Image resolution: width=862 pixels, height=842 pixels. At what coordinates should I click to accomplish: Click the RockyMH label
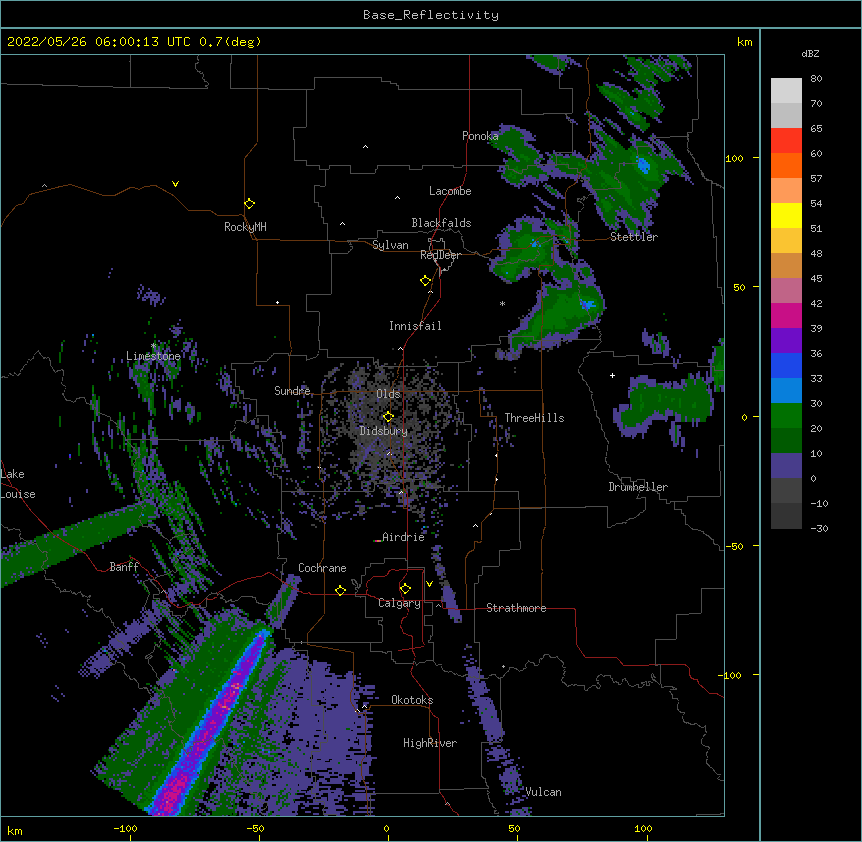pyautogui.click(x=245, y=227)
